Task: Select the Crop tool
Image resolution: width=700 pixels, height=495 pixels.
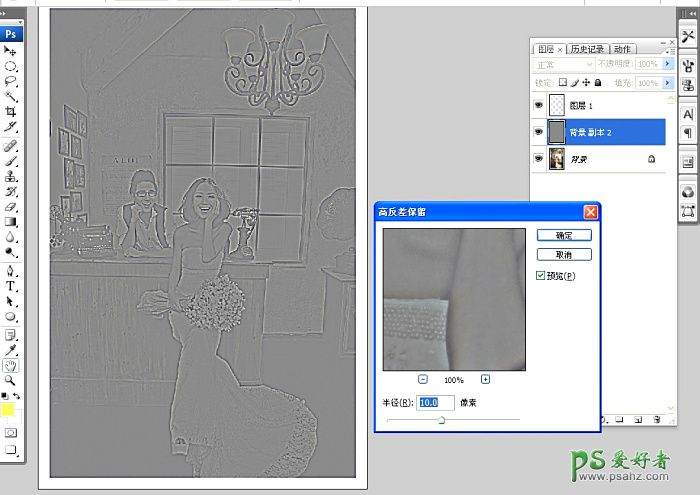Action: point(11,112)
